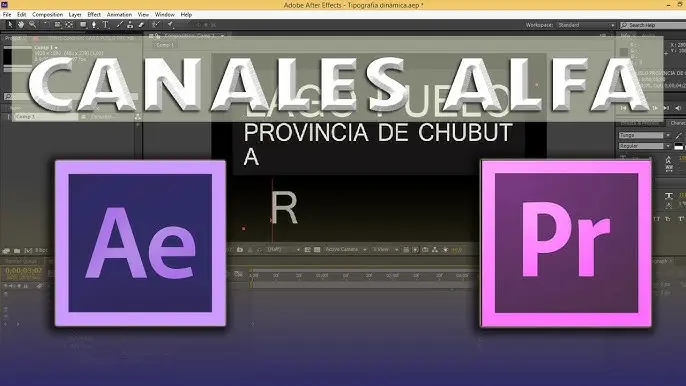Select the Pan Behind anchor tool
Image resolution: width=686 pixels, height=386 pixels.
(69, 25)
